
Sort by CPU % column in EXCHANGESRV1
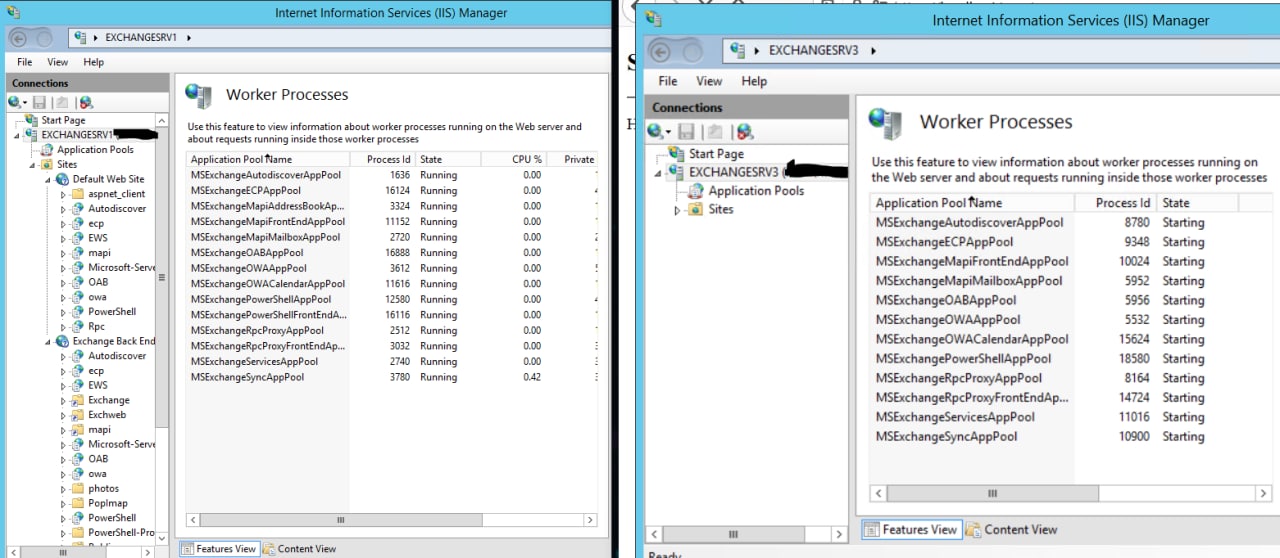(515, 159)
